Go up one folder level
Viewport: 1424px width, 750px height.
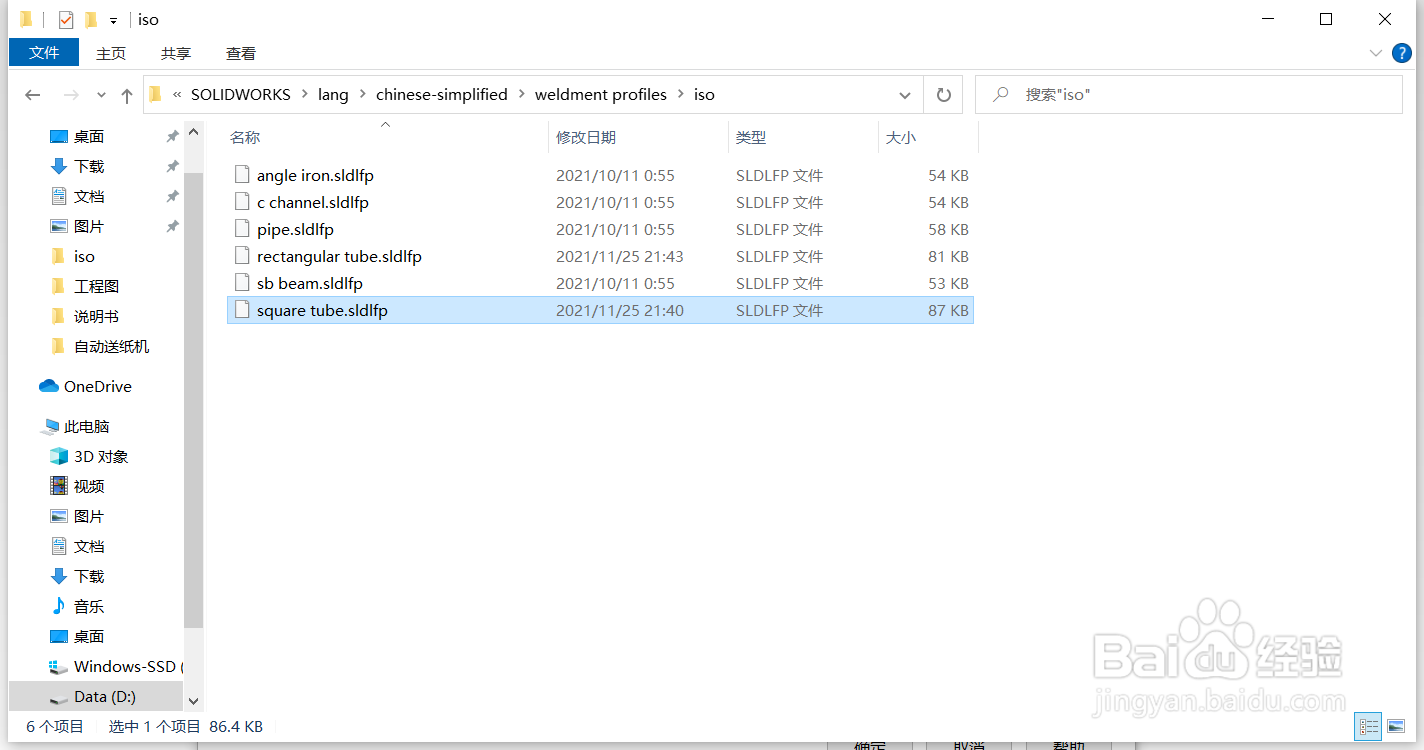click(126, 95)
